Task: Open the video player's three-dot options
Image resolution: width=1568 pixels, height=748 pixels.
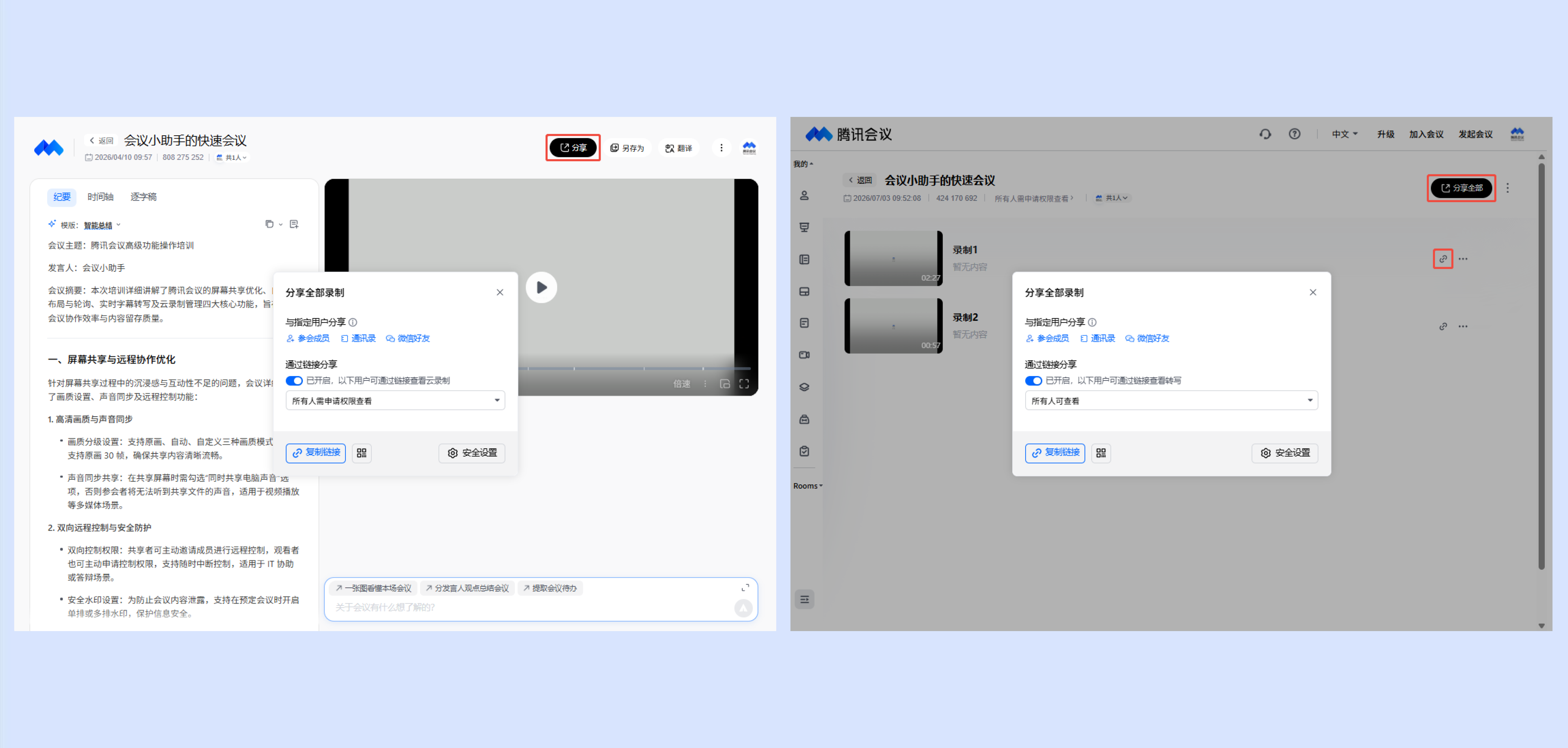Action: pos(706,384)
